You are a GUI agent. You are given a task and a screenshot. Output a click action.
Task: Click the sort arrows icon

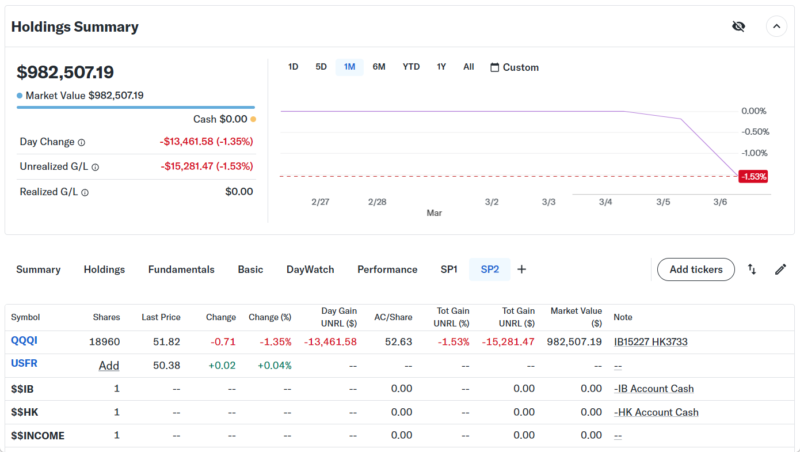coord(752,269)
